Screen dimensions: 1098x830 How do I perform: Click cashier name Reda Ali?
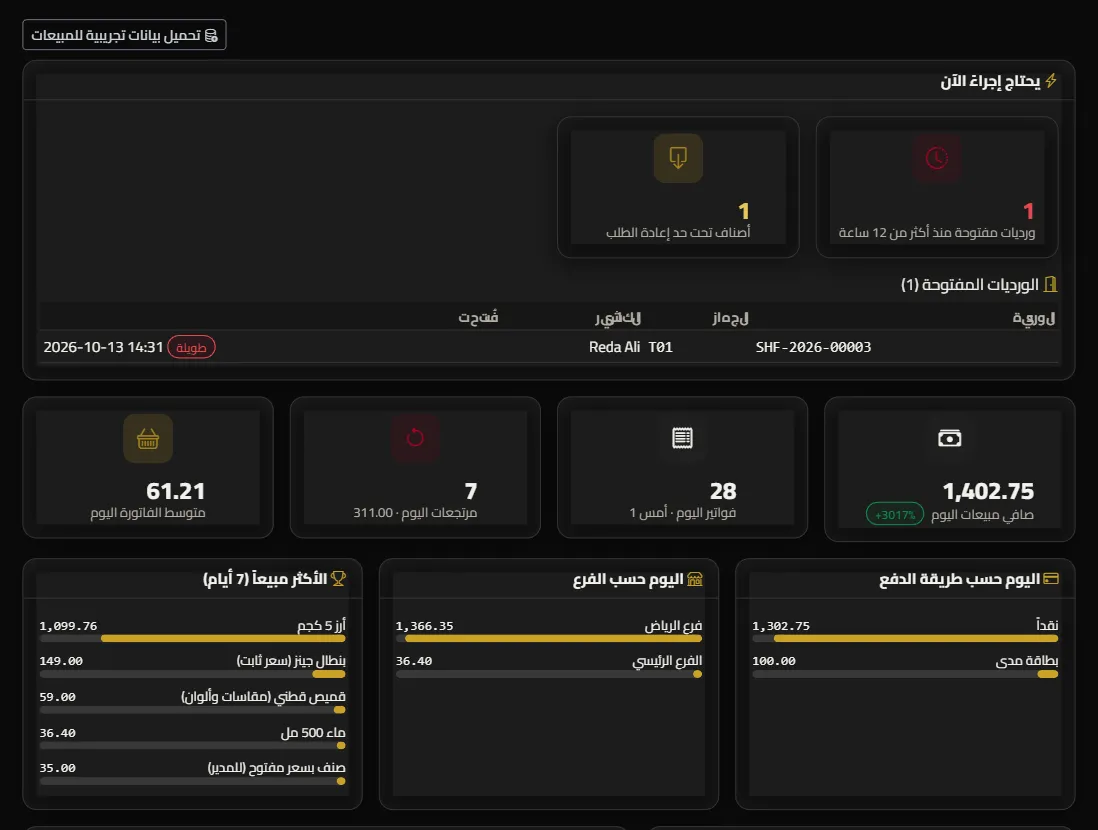(x=614, y=347)
